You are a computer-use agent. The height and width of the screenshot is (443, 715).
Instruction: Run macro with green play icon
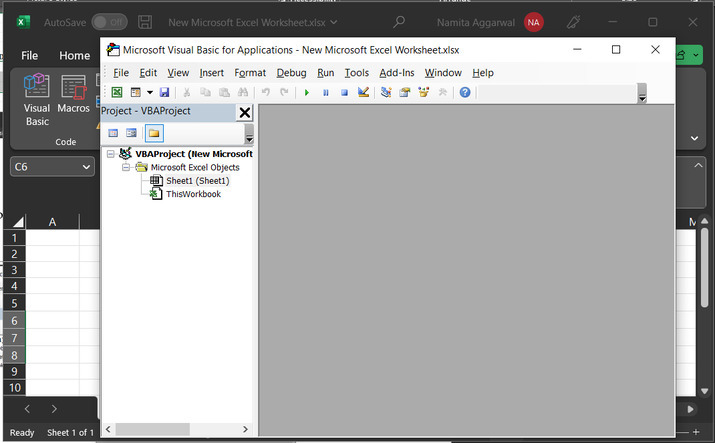[x=307, y=93]
